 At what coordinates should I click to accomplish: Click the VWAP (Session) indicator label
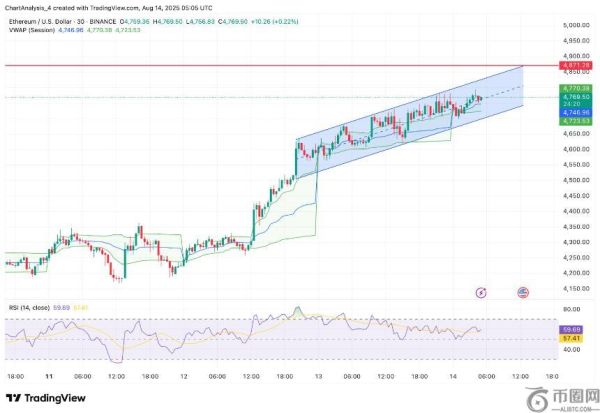pos(32,30)
